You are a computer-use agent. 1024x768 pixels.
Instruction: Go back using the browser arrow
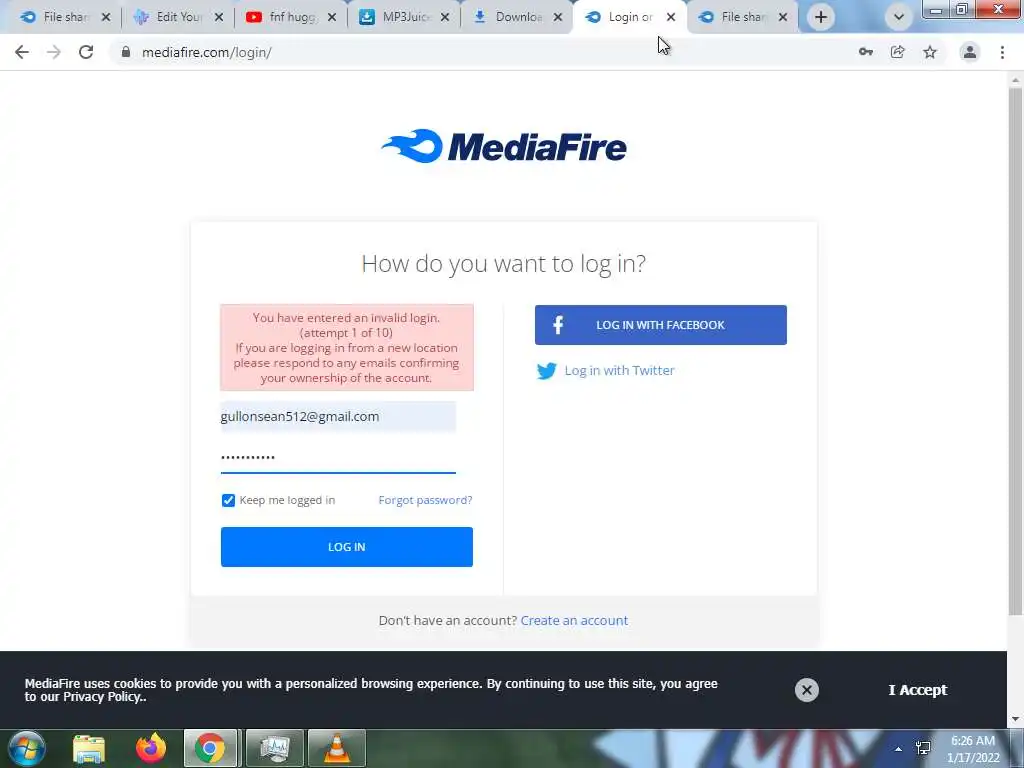22,52
